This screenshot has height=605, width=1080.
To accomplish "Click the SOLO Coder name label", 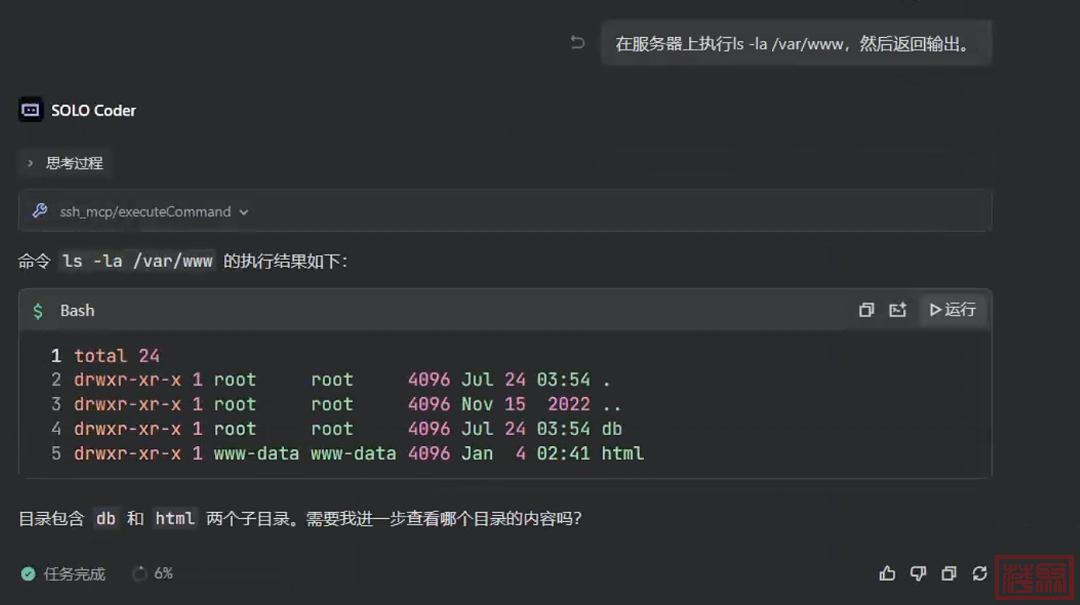I will pyautogui.click(x=93, y=110).
